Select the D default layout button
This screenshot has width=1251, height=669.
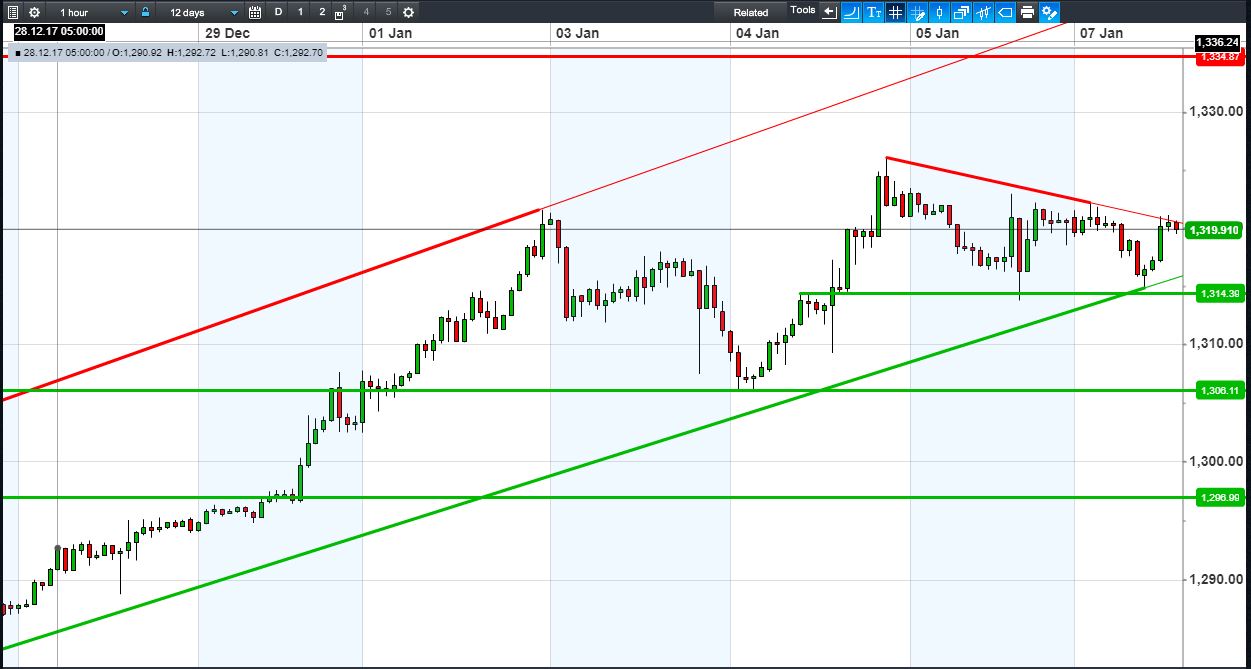click(x=278, y=12)
